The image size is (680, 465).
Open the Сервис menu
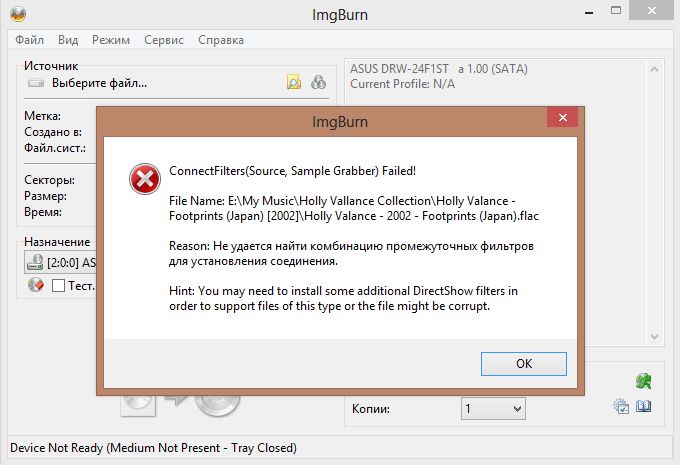164,40
